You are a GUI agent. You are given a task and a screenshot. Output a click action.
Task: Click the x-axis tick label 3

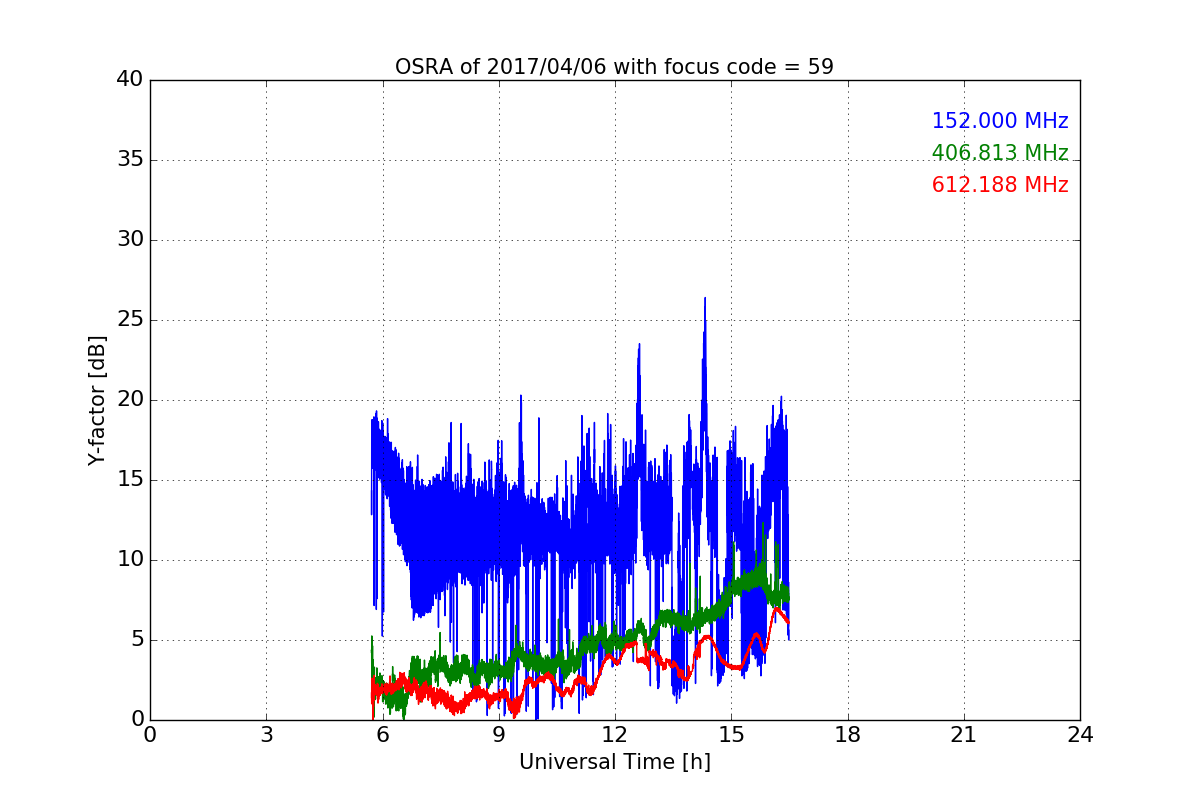(x=266, y=735)
